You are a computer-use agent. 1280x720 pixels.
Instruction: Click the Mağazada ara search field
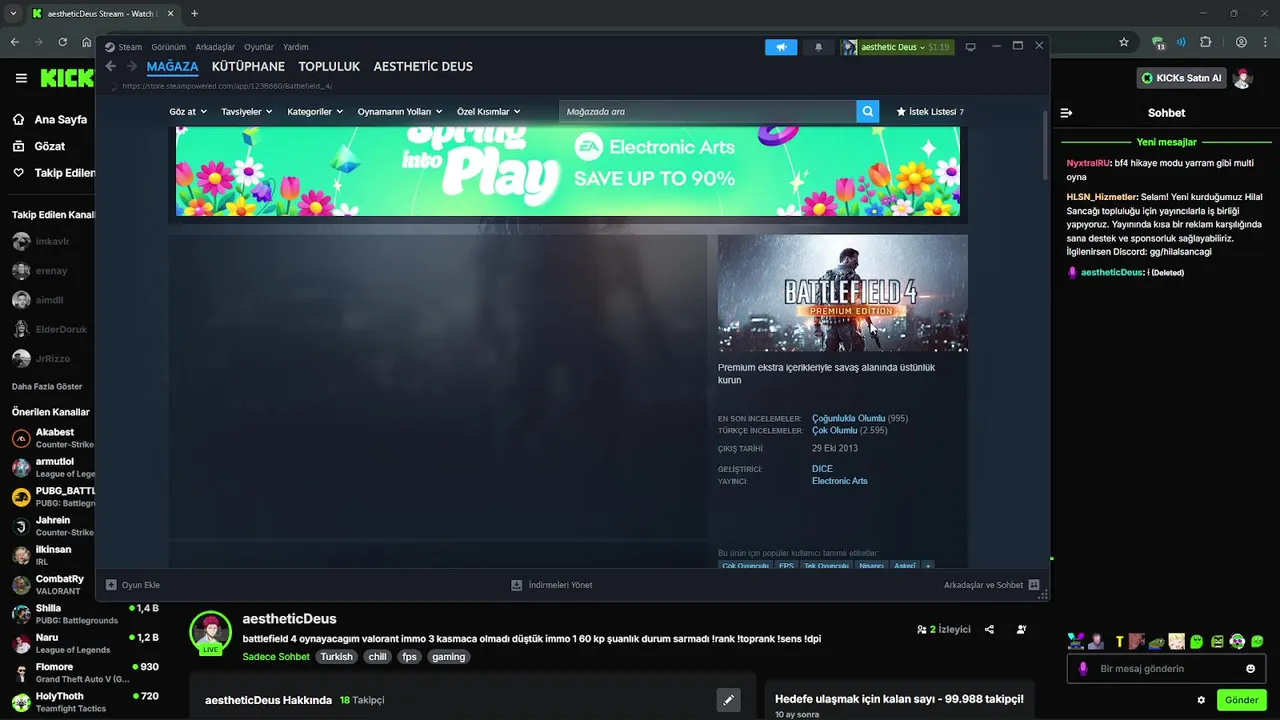(x=708, y=111)
